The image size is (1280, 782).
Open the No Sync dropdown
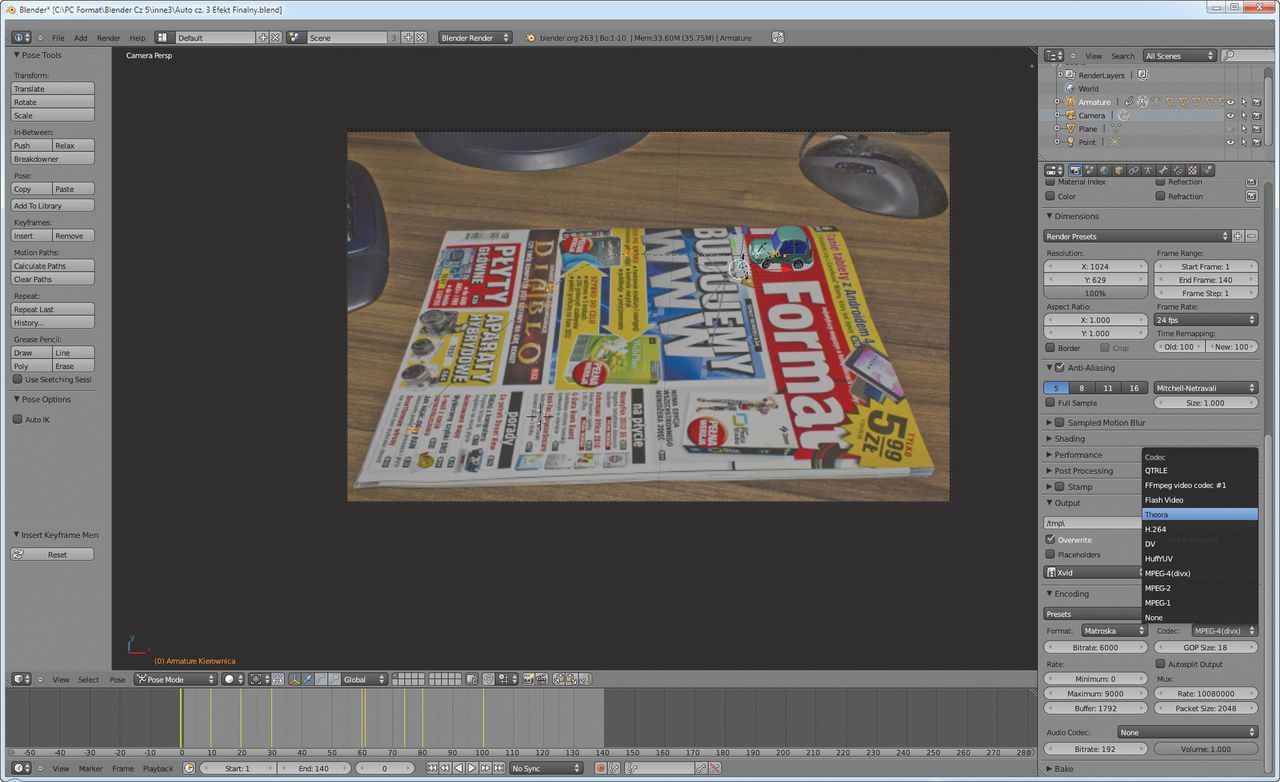click(546, 768)
